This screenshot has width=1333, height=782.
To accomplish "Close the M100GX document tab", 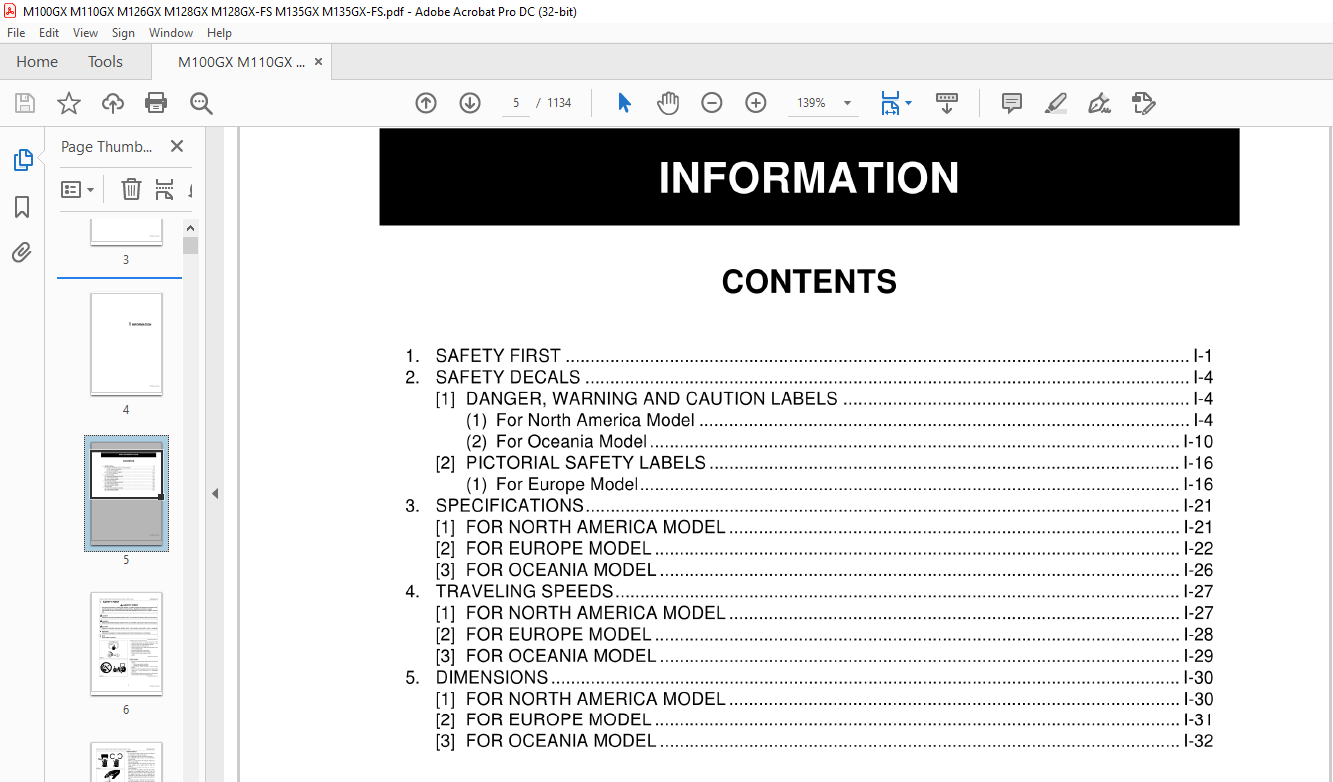I will point(319,62).
